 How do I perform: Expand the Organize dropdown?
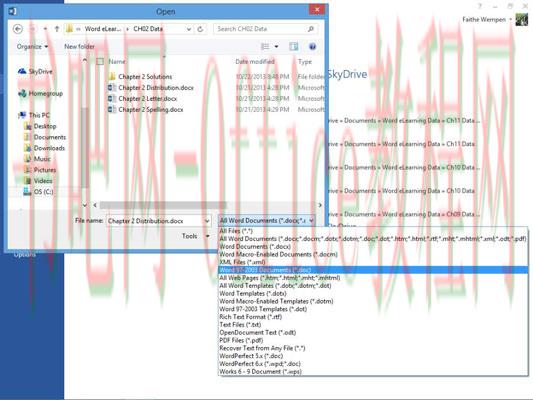(x=32, y=47)
